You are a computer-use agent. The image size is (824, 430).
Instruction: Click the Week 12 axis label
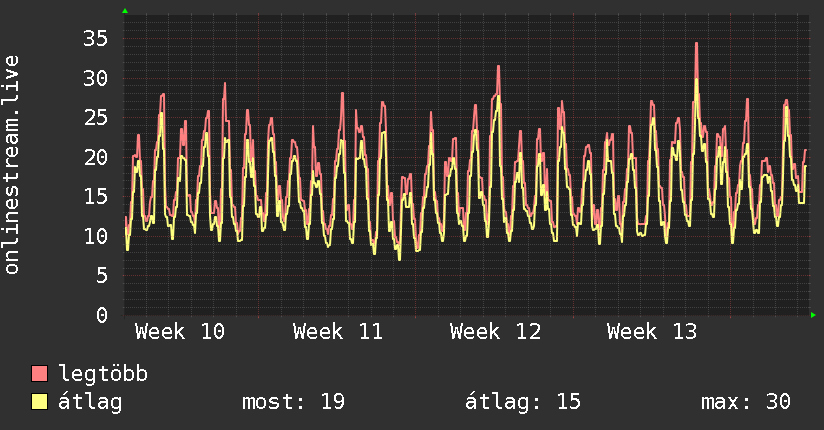[x=495, y=332]
